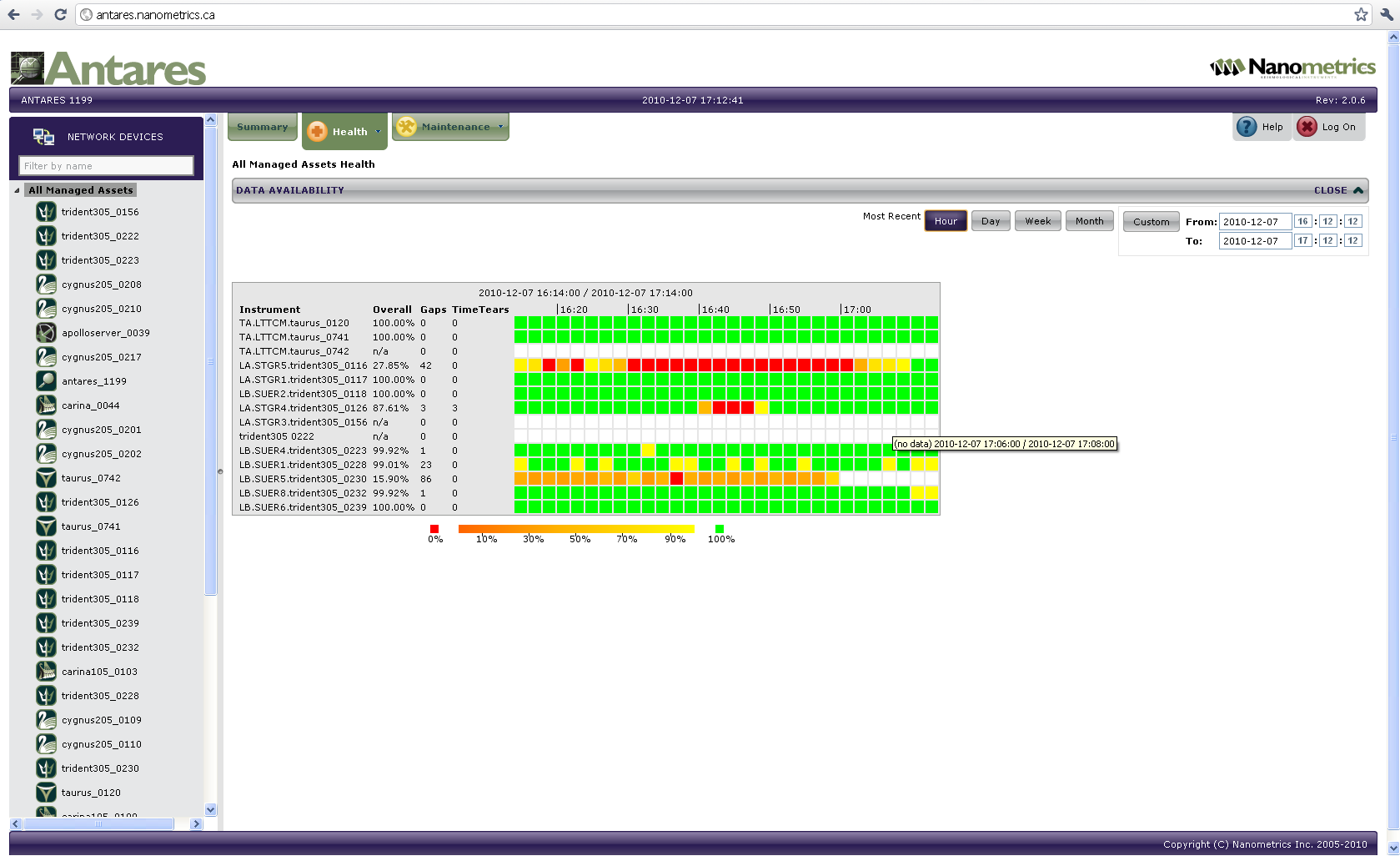The image size is (1400, 856).
Task: Select the Day time range toggle
Action: click(x=991, y=221)
